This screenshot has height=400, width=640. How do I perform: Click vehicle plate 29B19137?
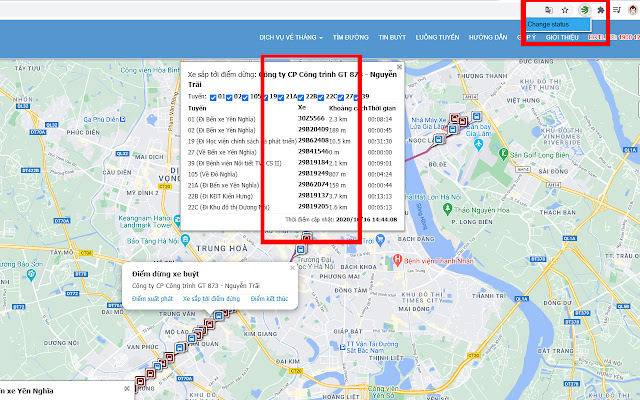click(x=313, y=196)
